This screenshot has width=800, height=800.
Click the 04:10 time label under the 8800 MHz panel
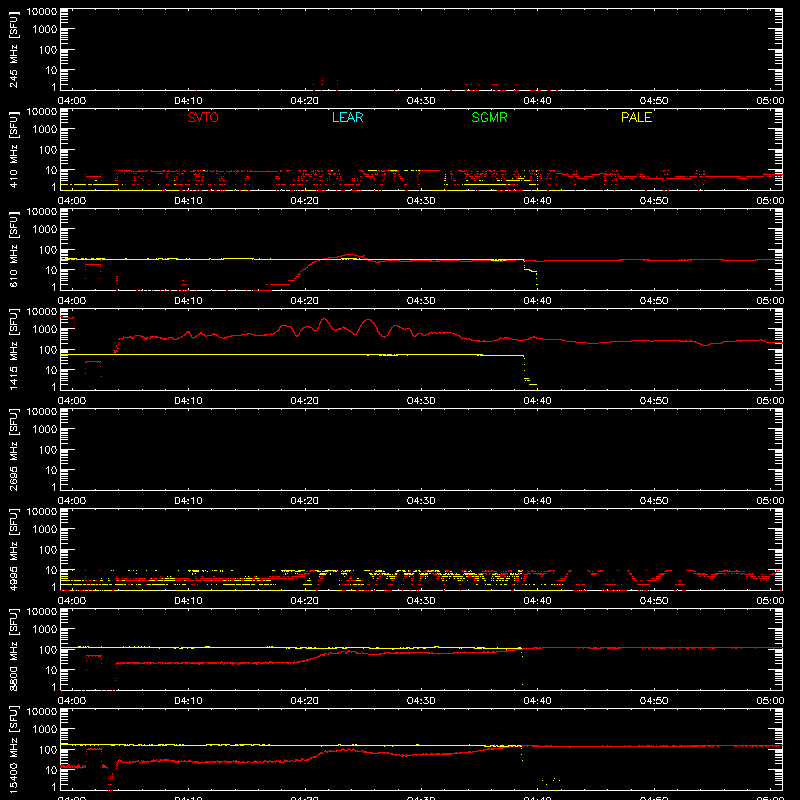pyautogui.click(x=188, y=701)
